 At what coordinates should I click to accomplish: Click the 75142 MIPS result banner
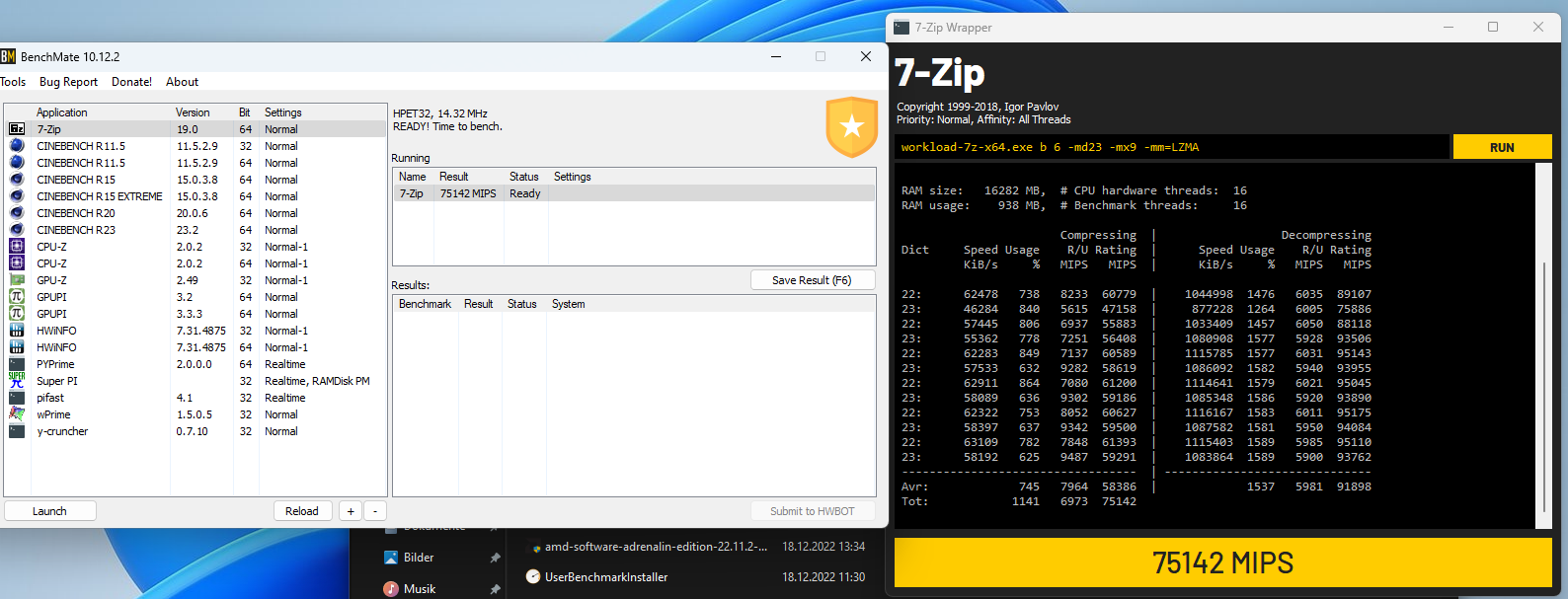pos(1222,562)
